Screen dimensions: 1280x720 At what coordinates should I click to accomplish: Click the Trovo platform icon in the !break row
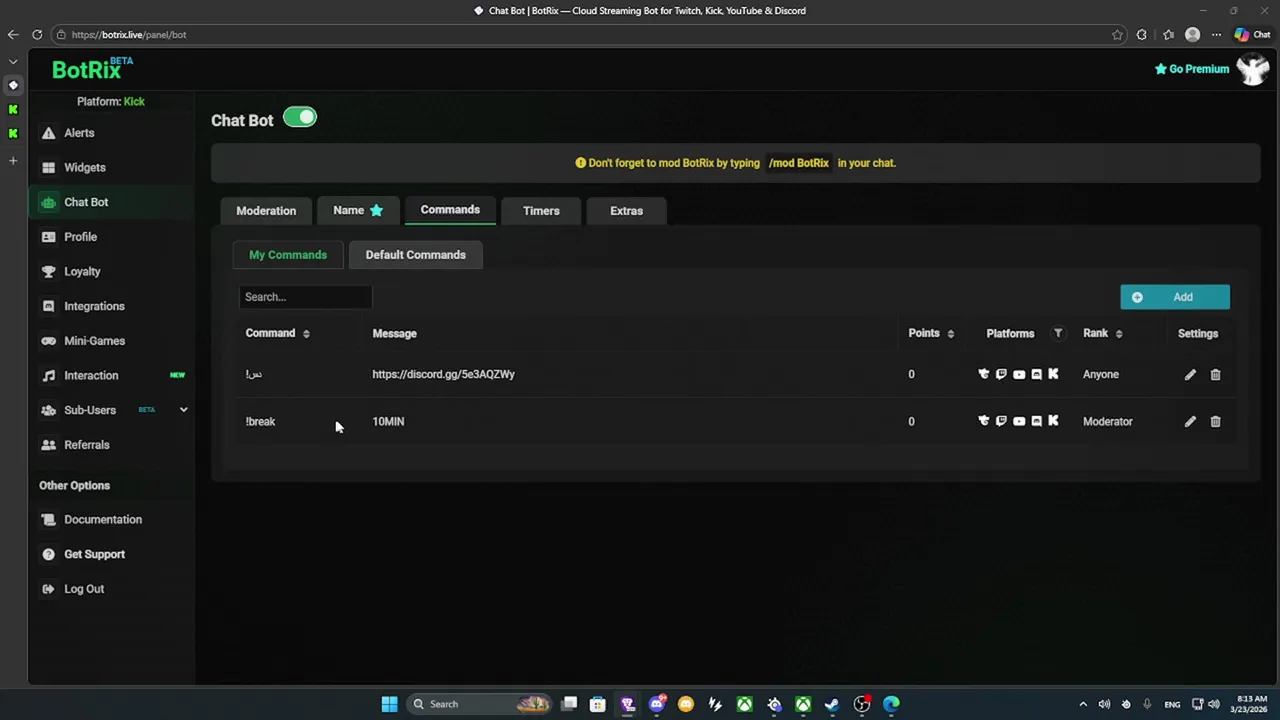983,421
